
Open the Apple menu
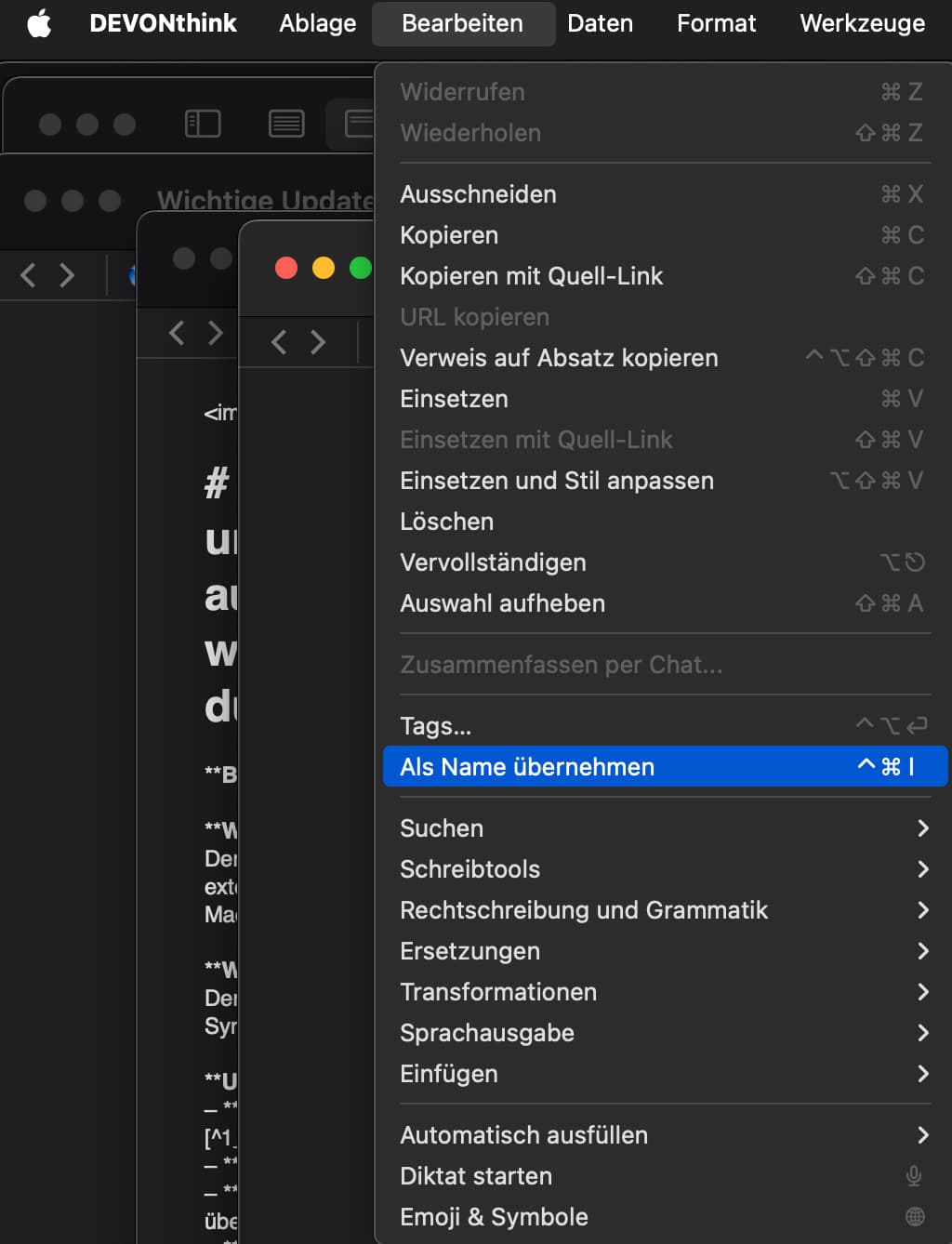39,23
